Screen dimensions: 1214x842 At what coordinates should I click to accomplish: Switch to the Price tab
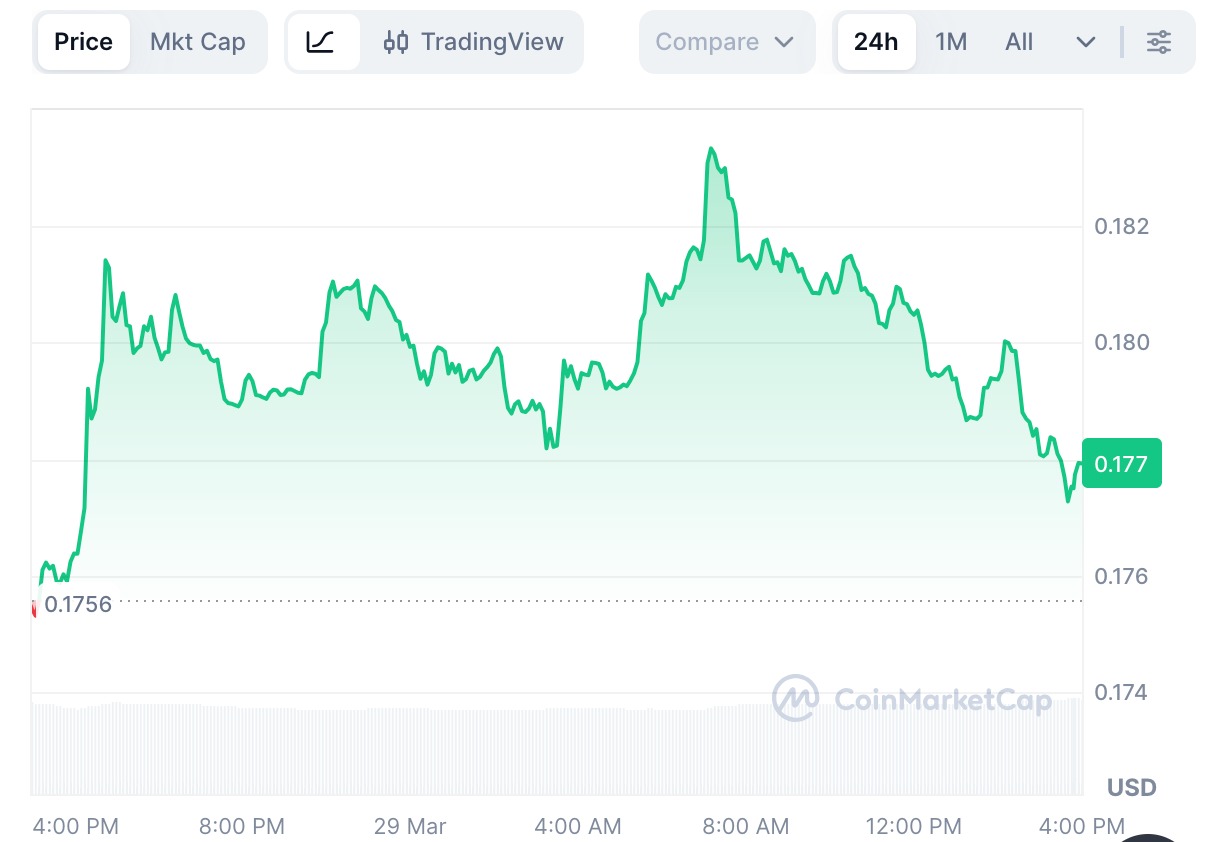[x=83, y=42]
